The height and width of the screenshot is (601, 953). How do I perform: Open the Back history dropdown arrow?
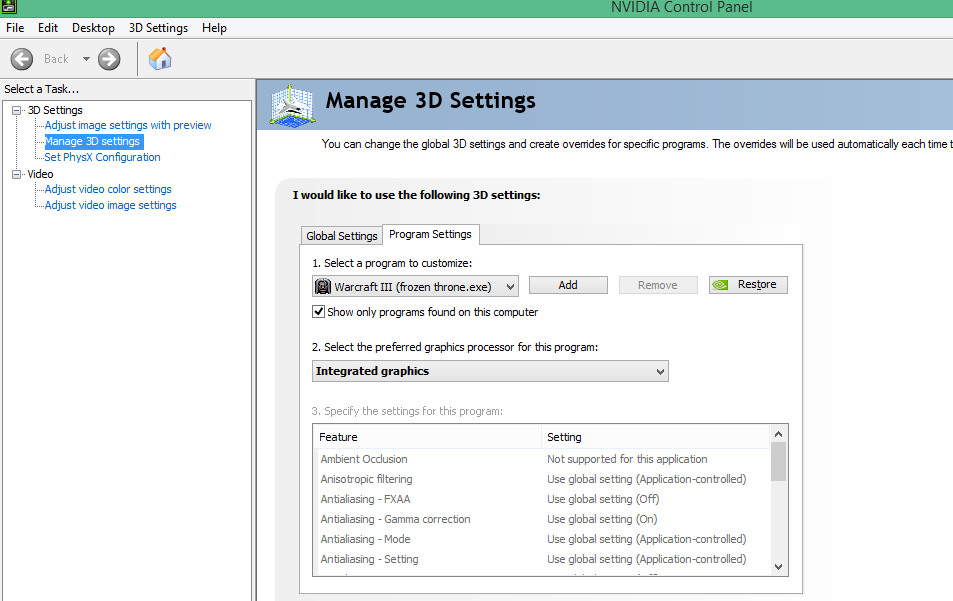(86, 59)
